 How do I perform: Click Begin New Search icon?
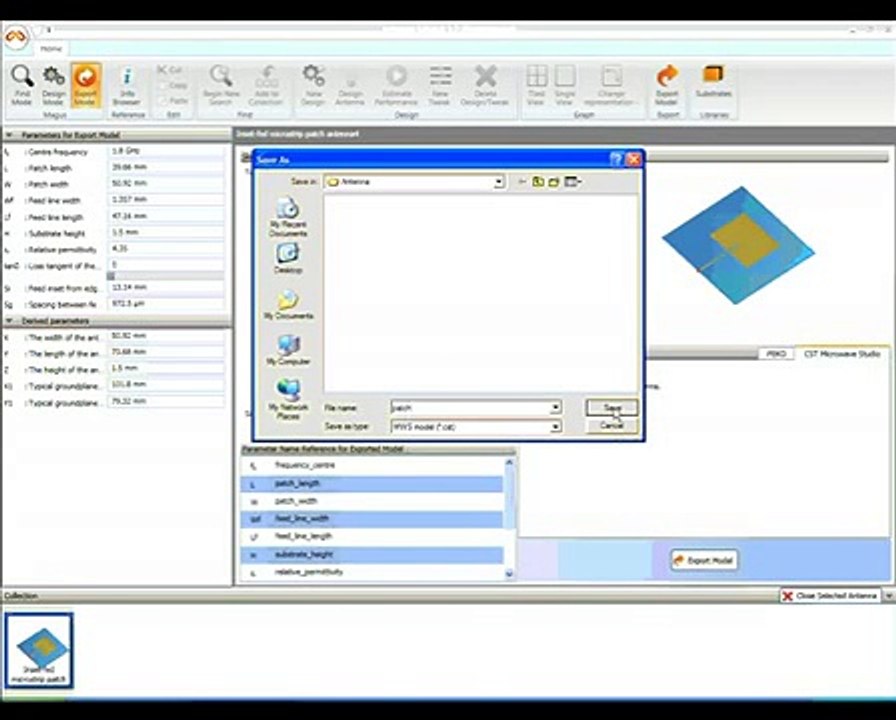221,85
